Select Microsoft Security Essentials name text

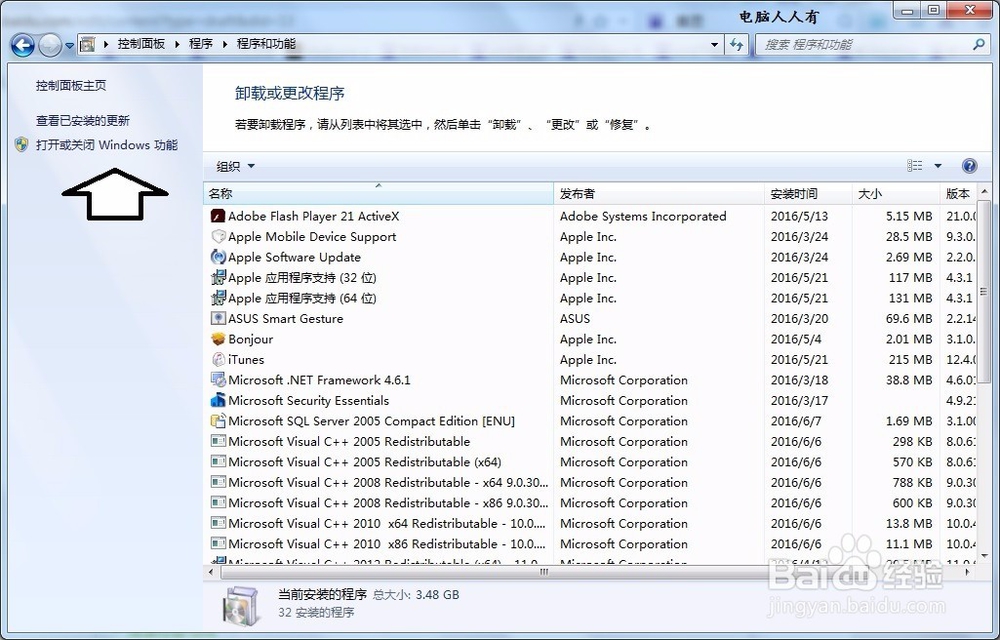tap(309, 400)
